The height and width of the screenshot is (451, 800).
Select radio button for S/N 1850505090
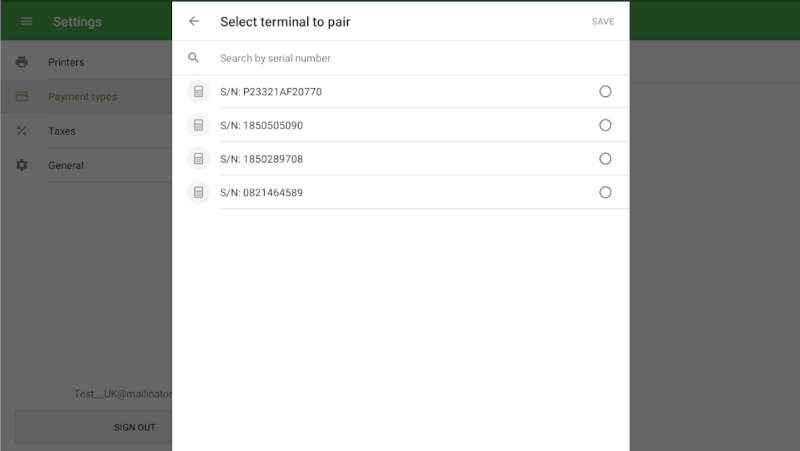click(605, 125)
